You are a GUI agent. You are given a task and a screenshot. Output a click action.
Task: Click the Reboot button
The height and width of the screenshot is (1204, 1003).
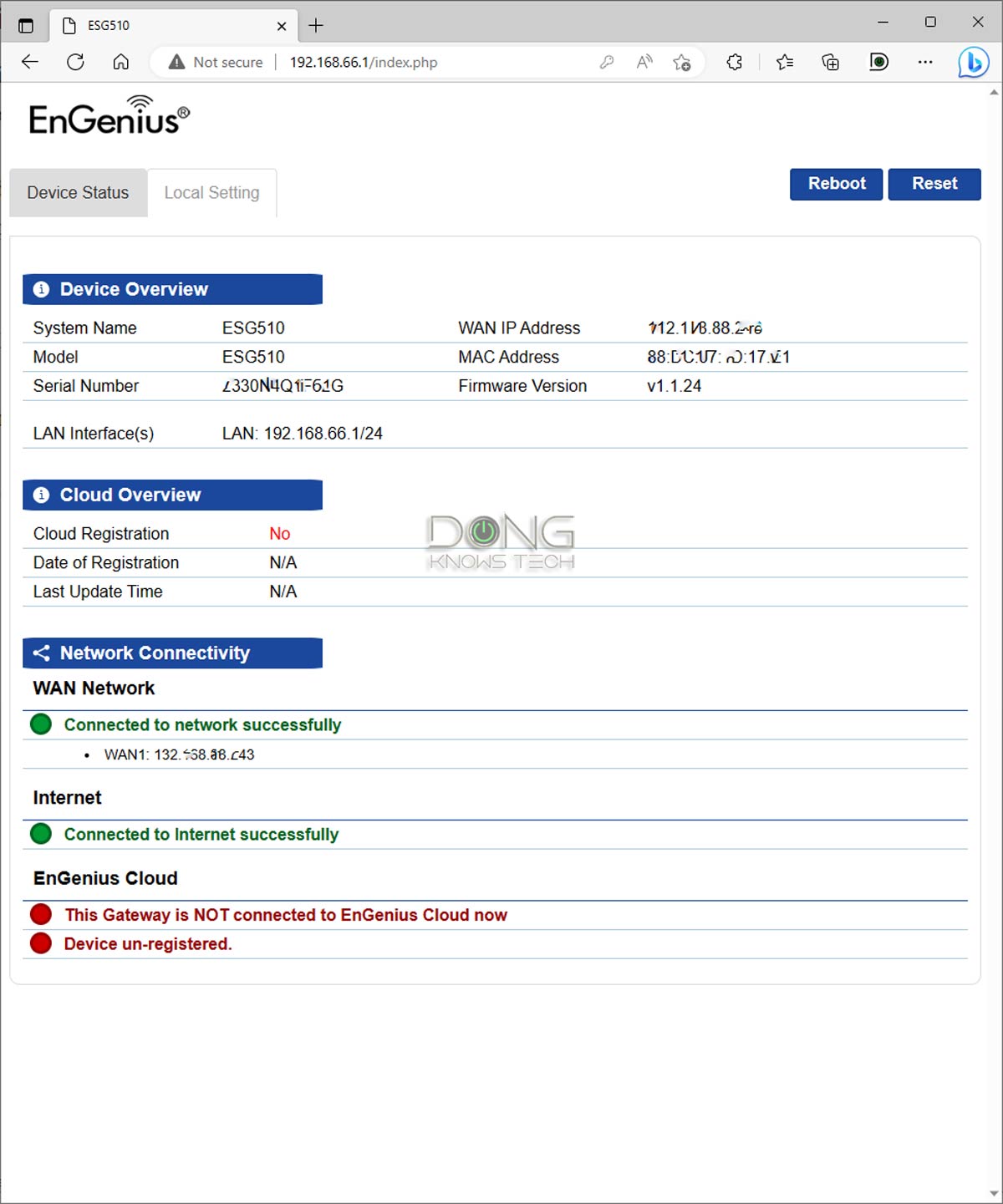836,184
